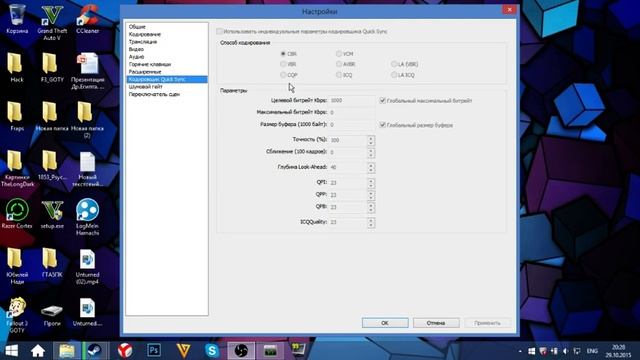This screenshot has width=640, height=360.
Task: Open the Видео settings section
Action: (x=136, y=49)
